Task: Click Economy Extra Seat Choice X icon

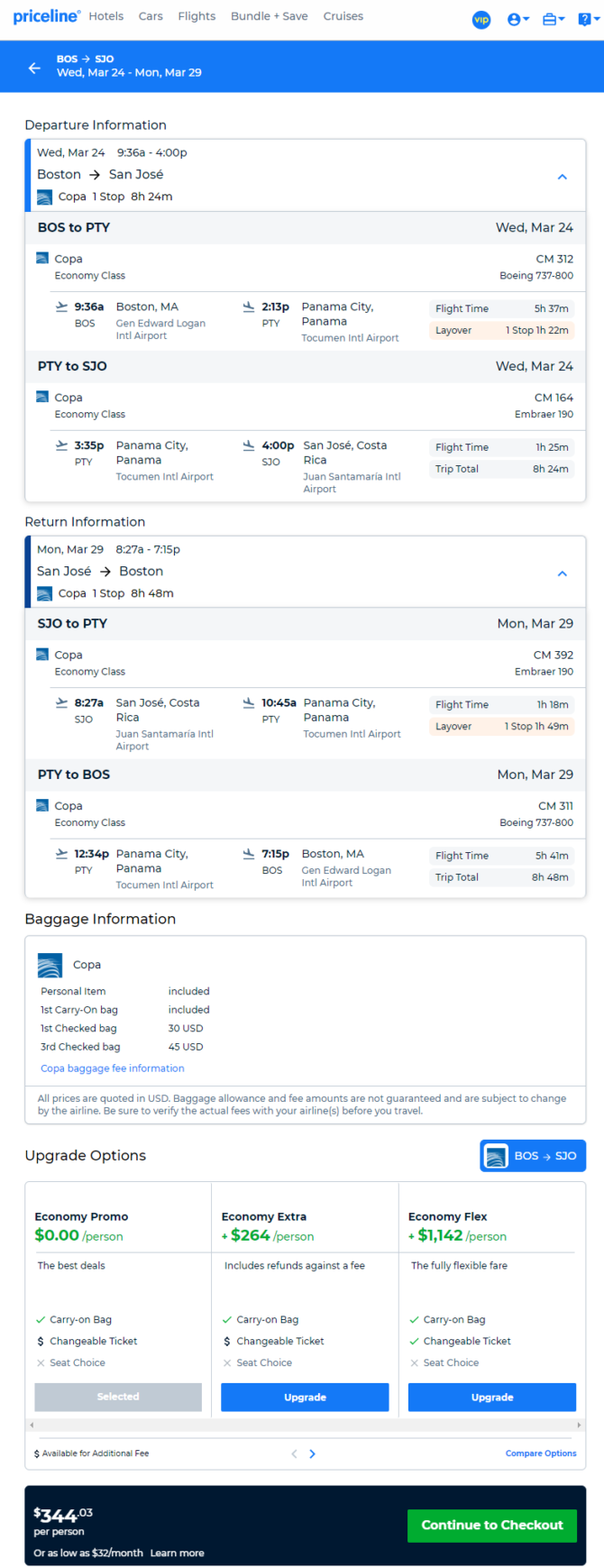Action: click(x=227, y=1362)
